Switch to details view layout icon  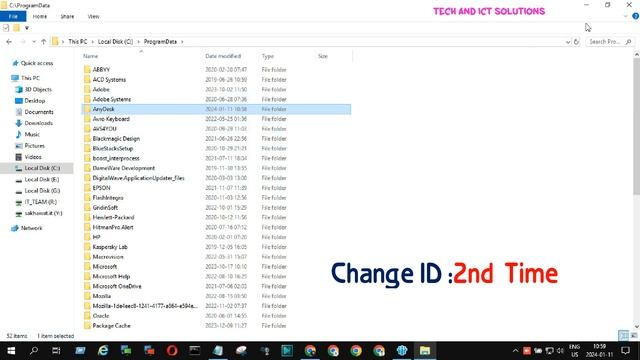click(x=623, y=336)
